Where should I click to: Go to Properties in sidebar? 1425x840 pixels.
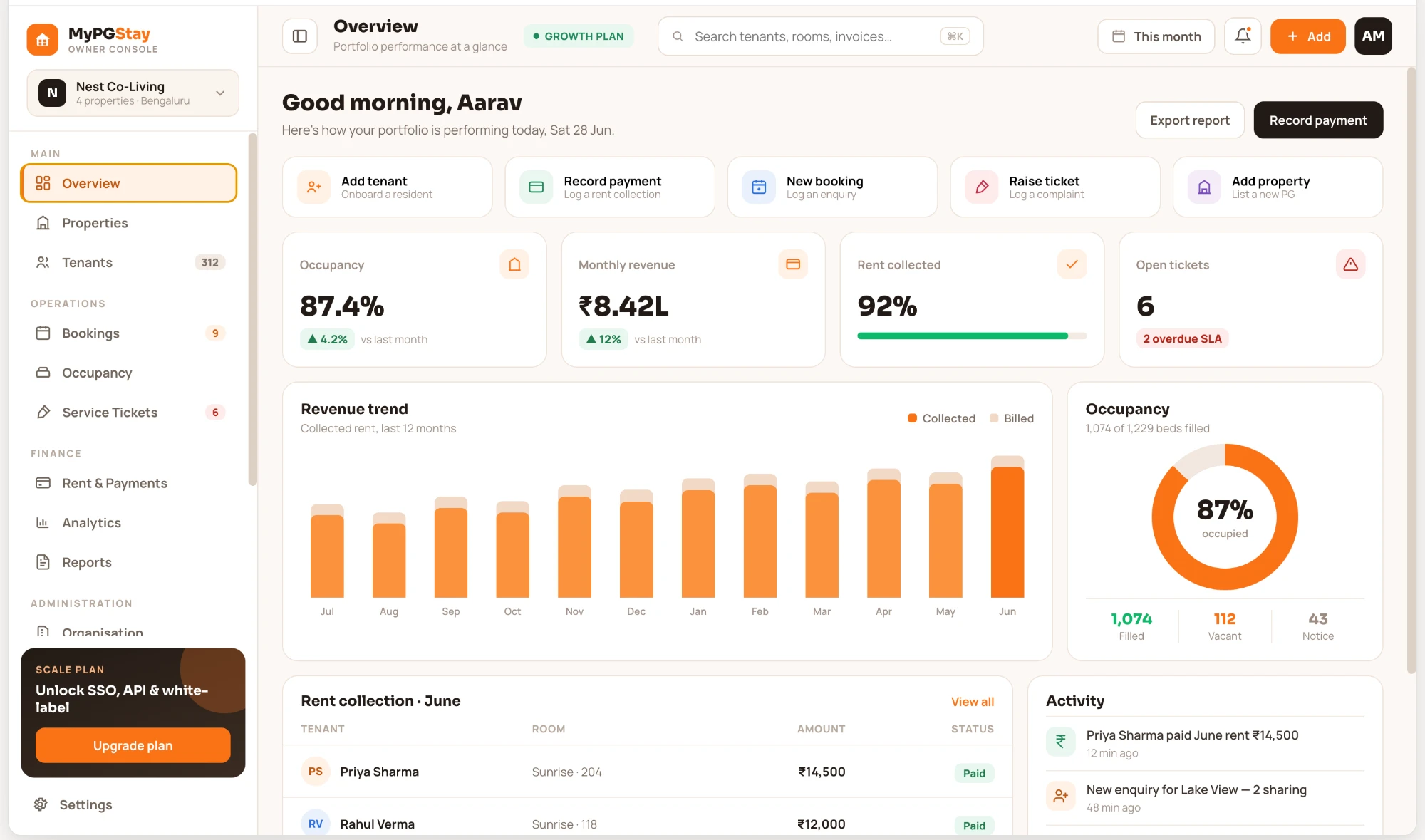pyautogui.click(x=128, y=223)
